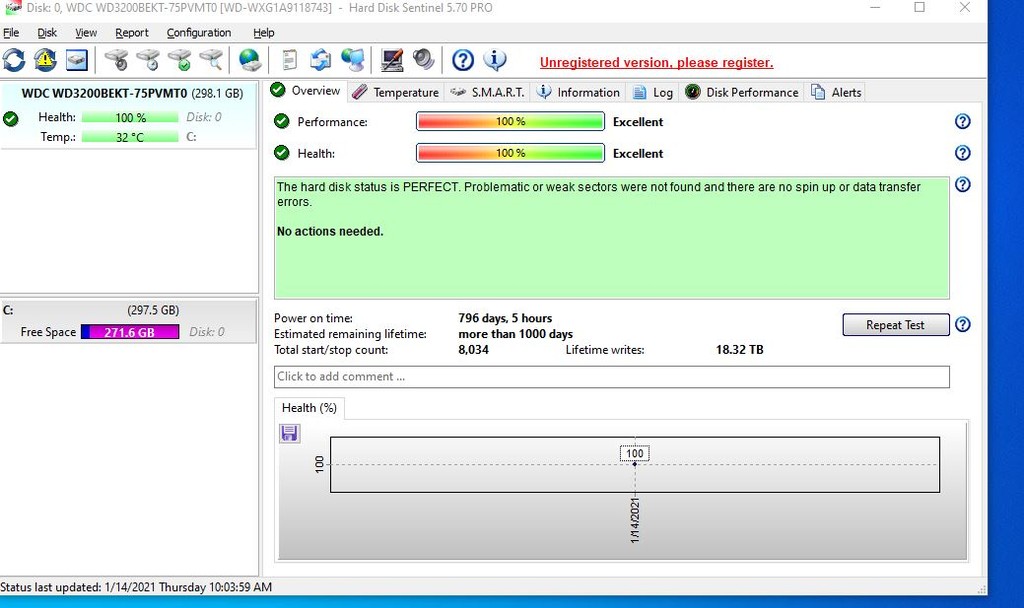Open the View menu

pos(86,33)
